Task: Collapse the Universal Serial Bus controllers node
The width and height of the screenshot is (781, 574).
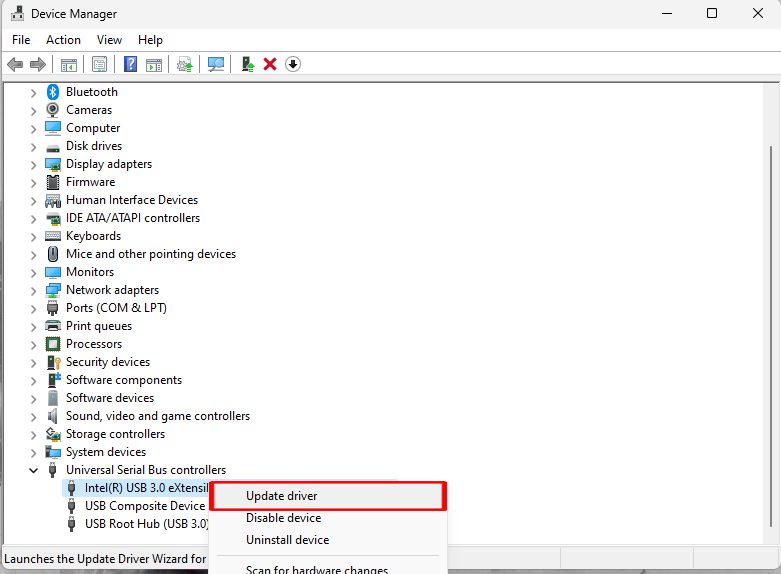Action: pyautogui.click(x=33, y=470)
